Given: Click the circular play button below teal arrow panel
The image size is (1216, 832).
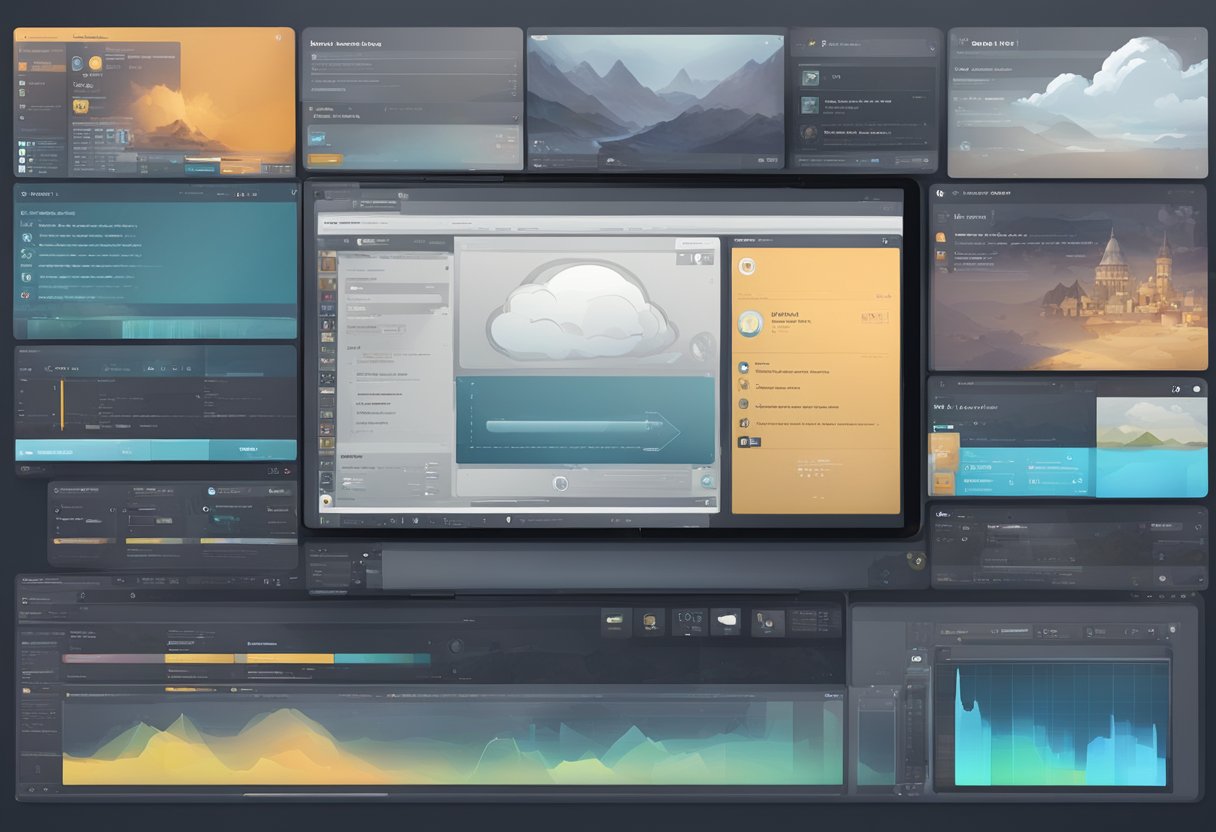Looking at the screenshot, I should point(560,484).
